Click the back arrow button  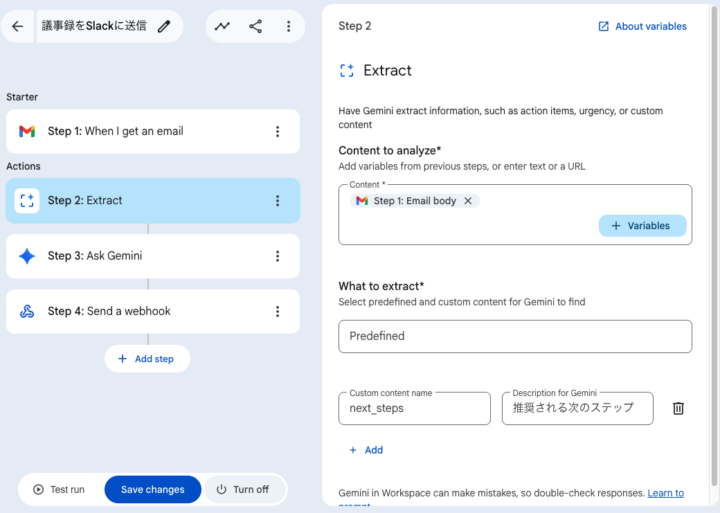point(17,26)
